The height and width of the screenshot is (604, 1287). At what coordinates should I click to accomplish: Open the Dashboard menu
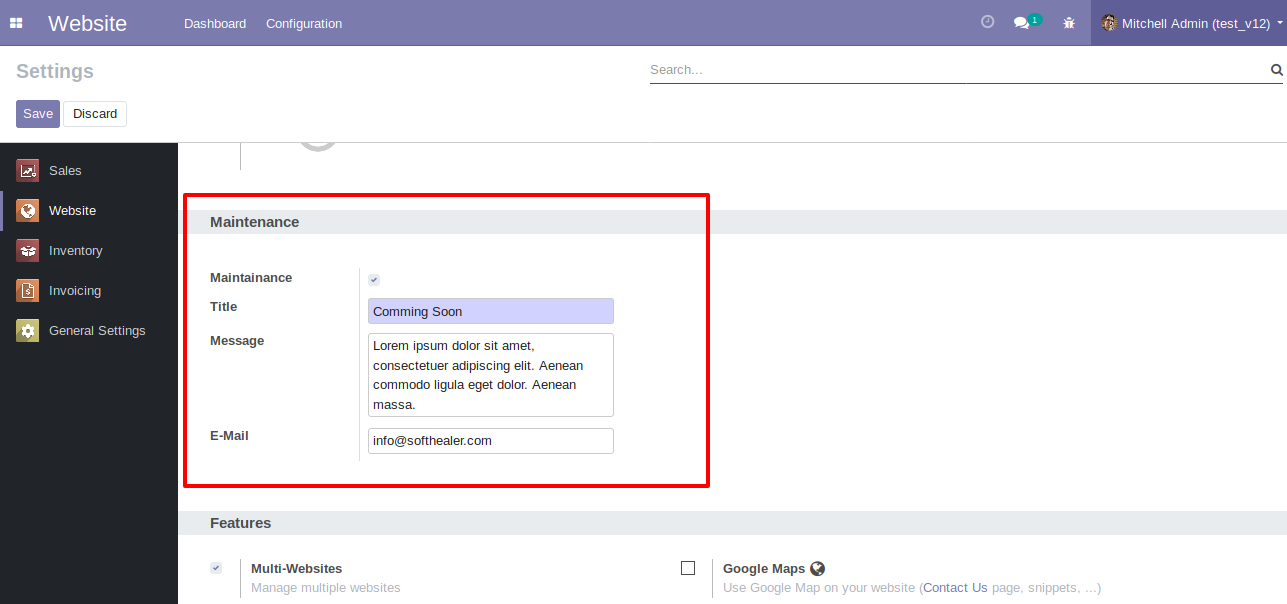point(215,23)
